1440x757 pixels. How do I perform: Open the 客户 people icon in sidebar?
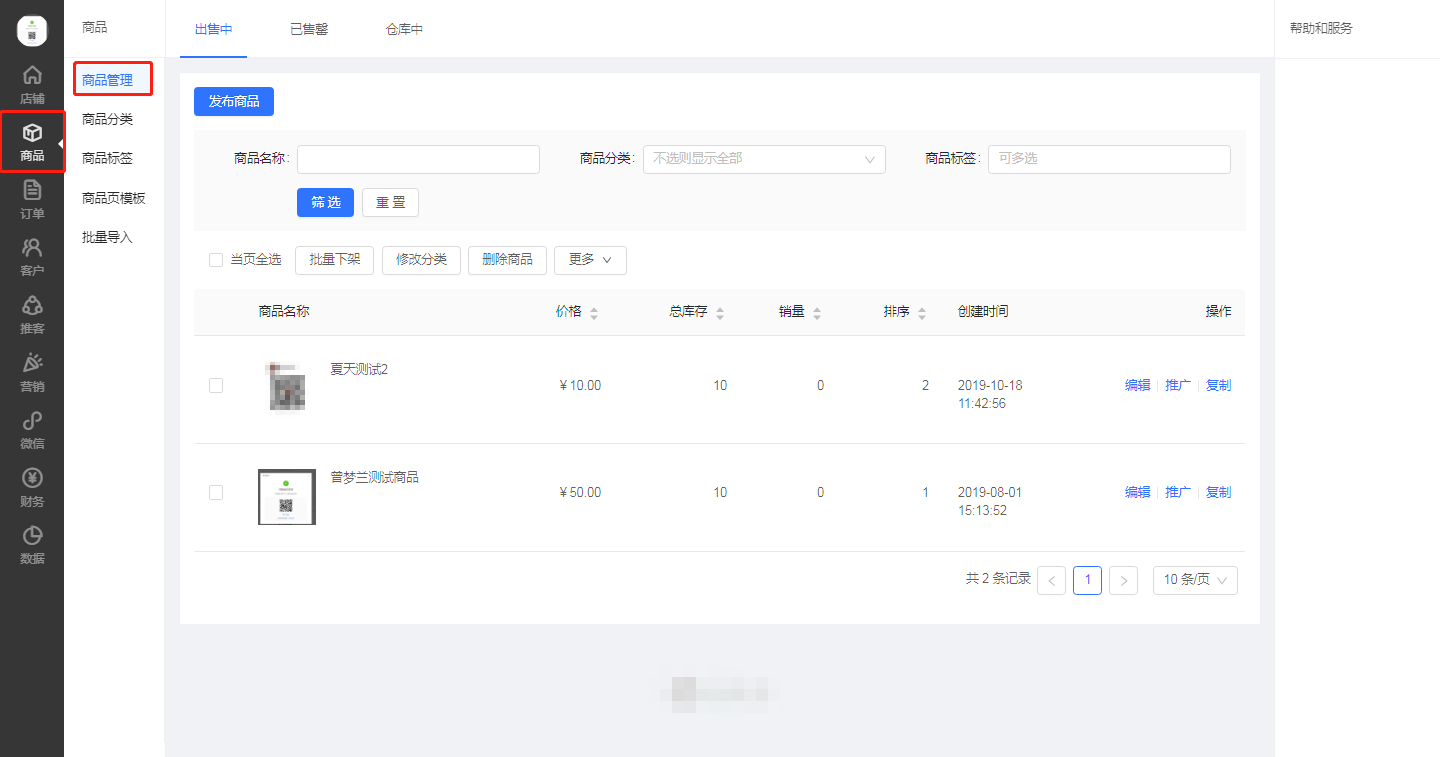pyautogui.click(x=32, y=248)
